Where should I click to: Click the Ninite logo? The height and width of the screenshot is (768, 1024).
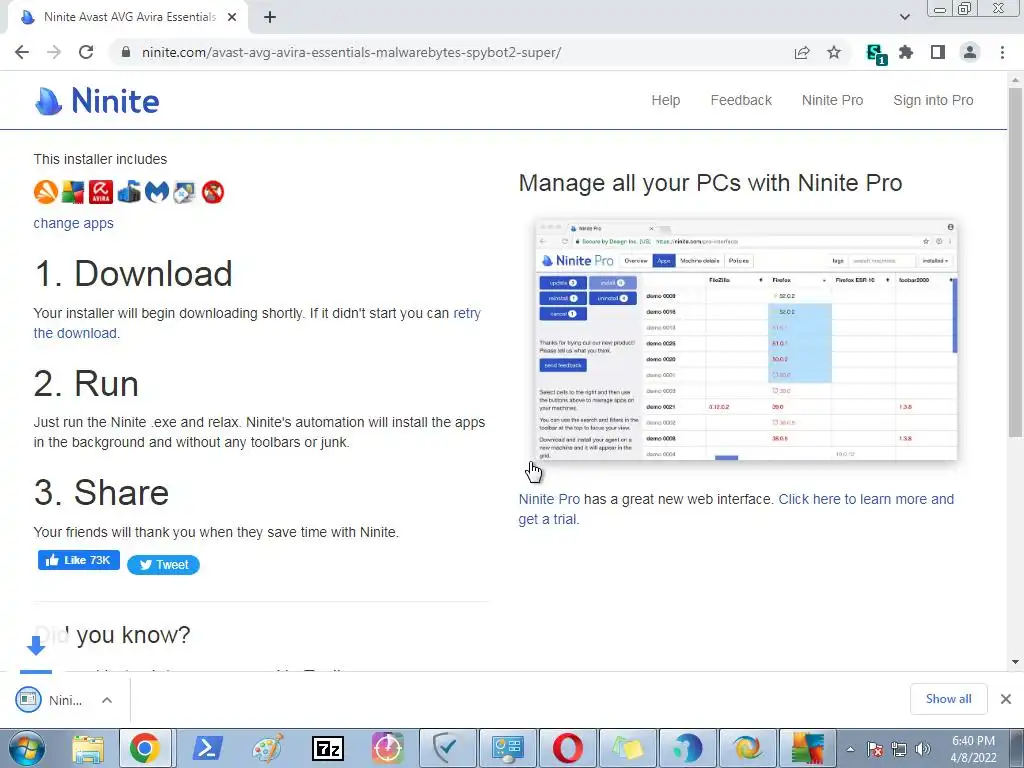97,101
